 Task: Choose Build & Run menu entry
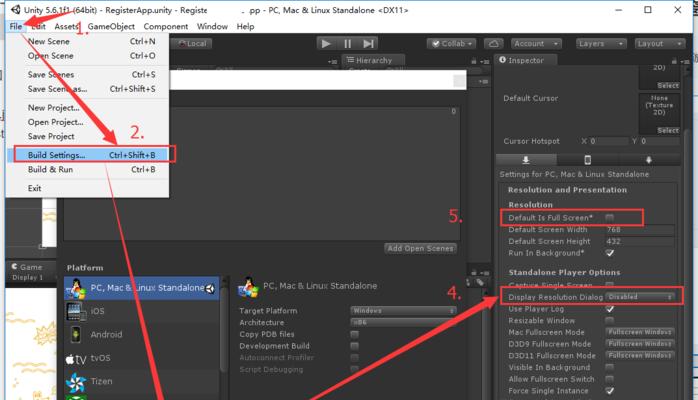click(88, 170)
